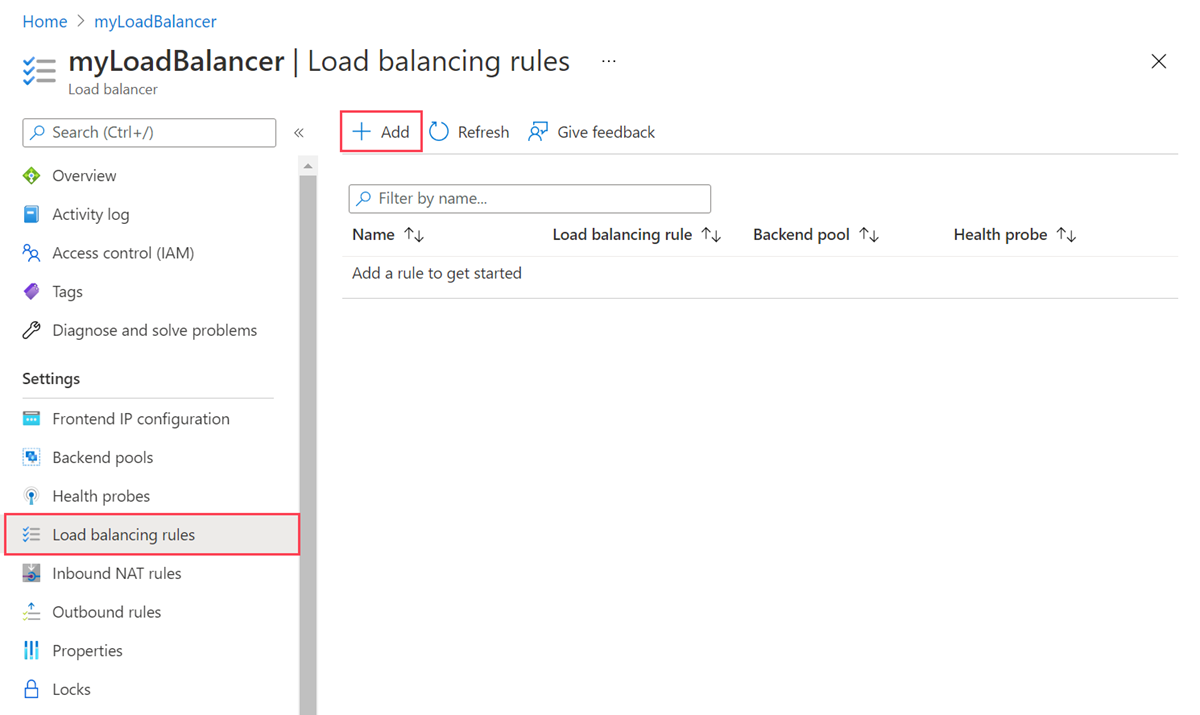This screenshot has width=1200, height=715.
Task: Click myLoadBalancer breadcrumb link
Action: 155,21
